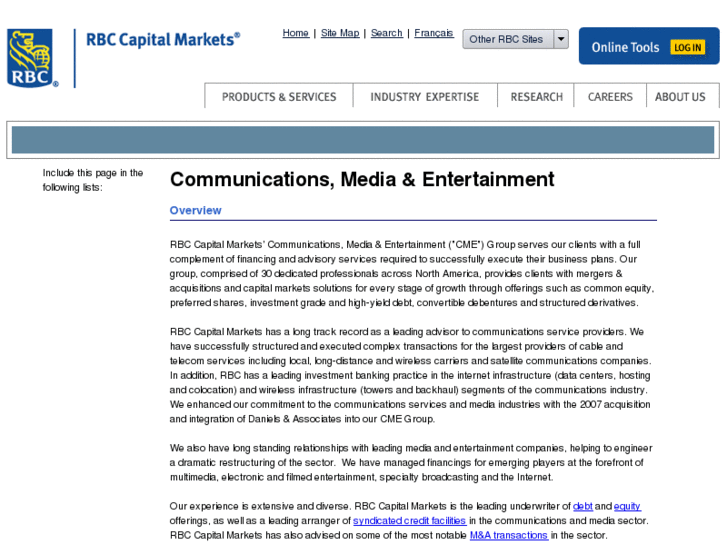Switch to Français language link
727x545 pixels.
coord(434,33)
